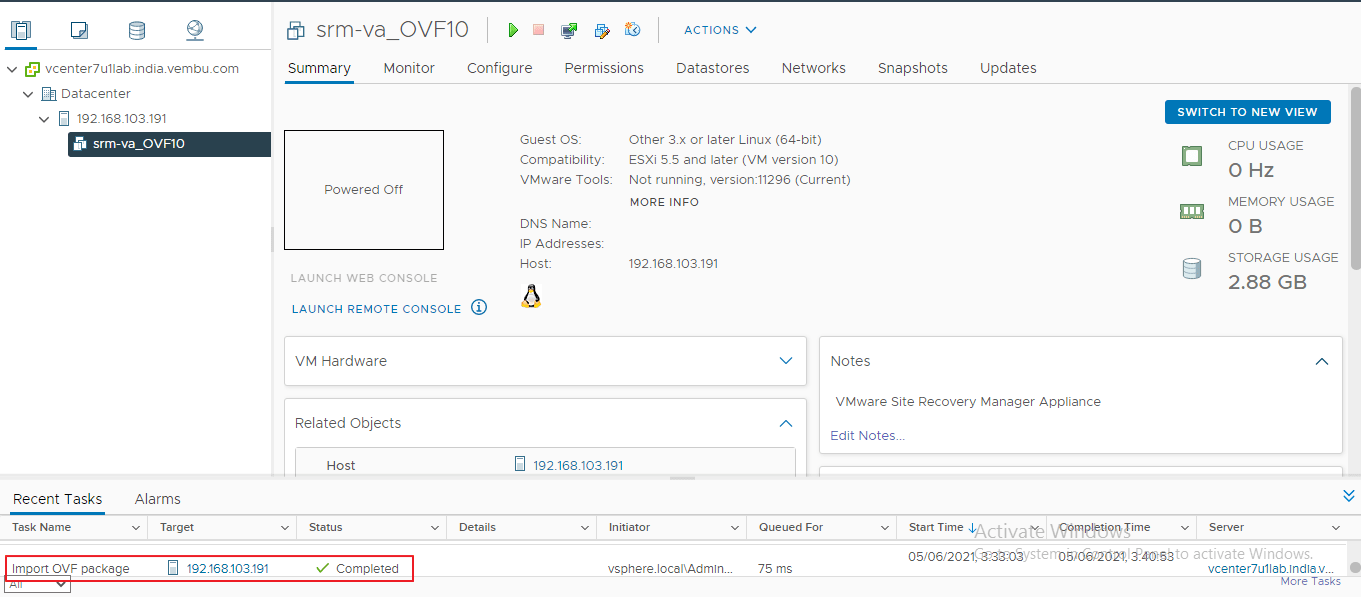Open the VMs and Templates inventory view
Viewport: 1361px width, 597px height.
pos(79,31)
